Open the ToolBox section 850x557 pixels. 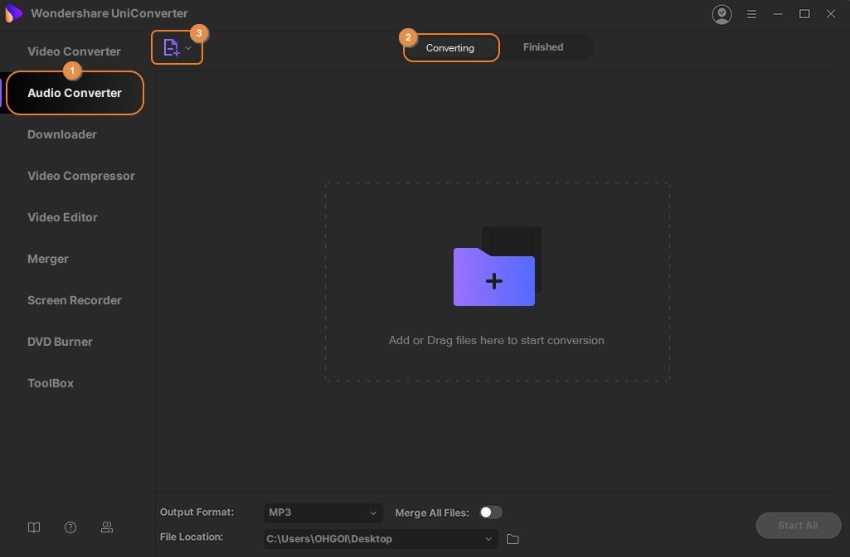pyautogui.click(x=50, y=383)
